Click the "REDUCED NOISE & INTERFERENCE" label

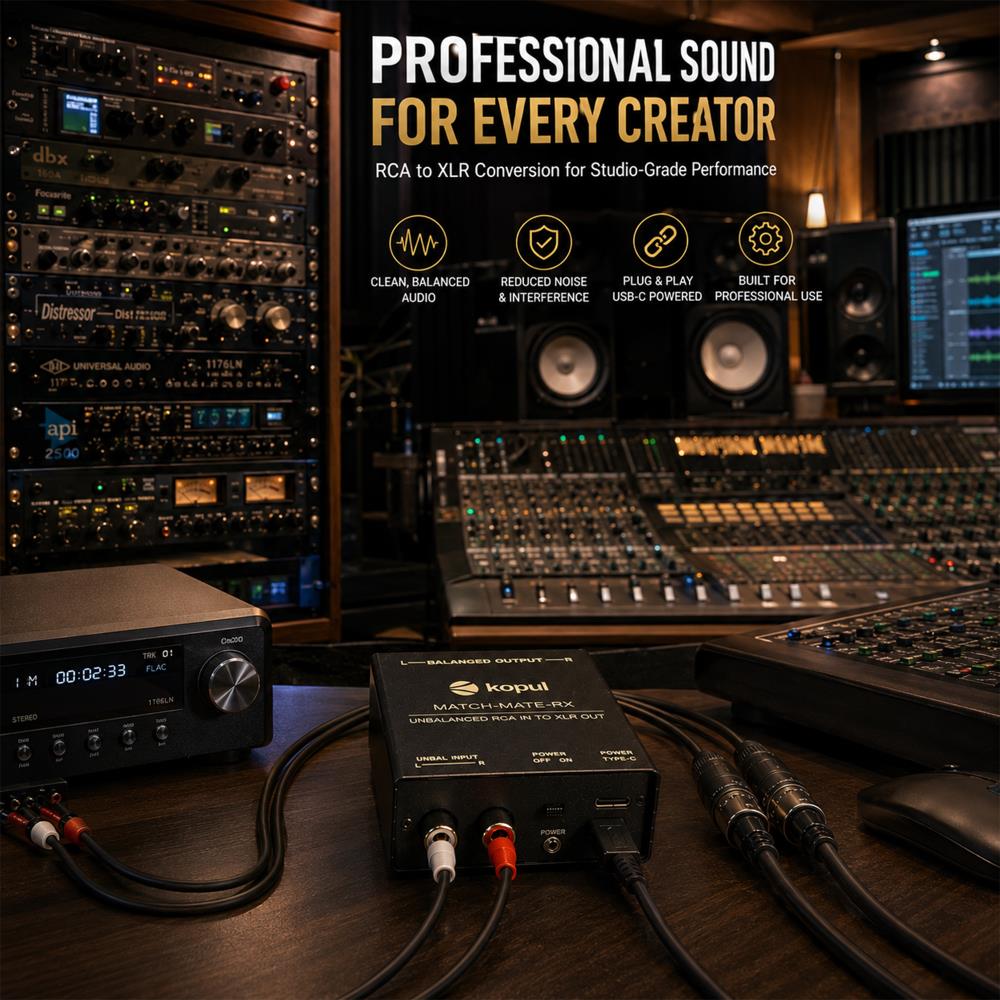point(543,290)
